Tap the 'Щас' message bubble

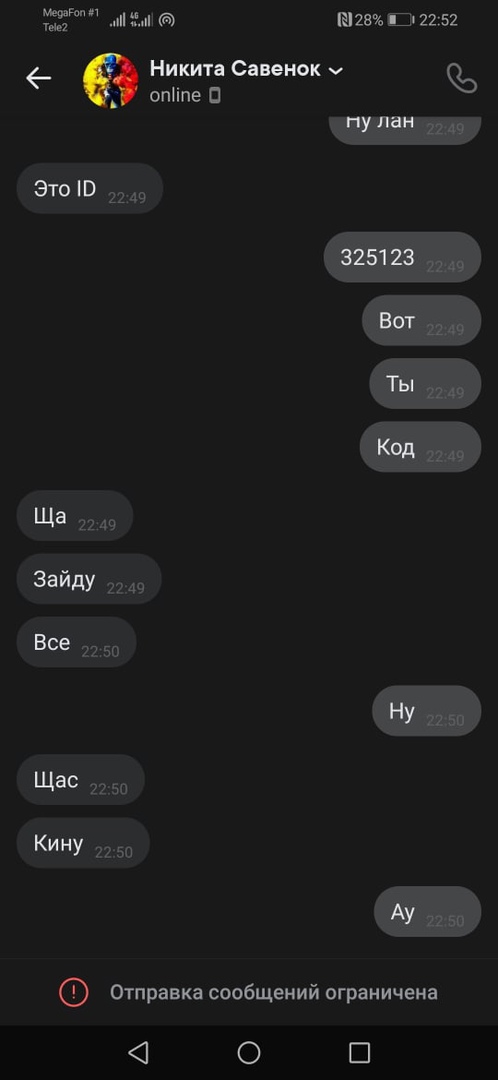(x=81, y=780)
